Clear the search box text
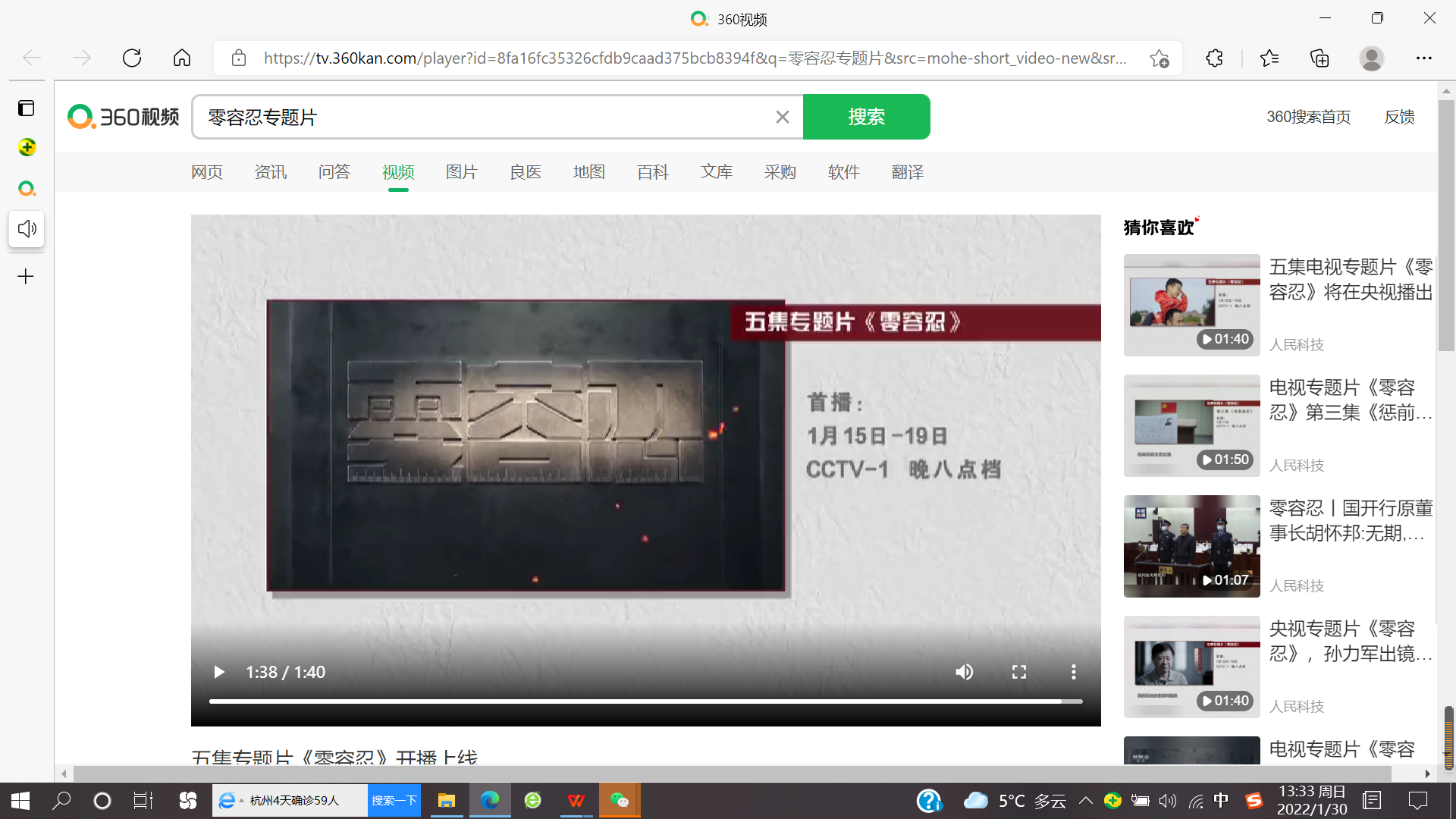Screen dimensions: 1456x819 click(x=783, y=117)
